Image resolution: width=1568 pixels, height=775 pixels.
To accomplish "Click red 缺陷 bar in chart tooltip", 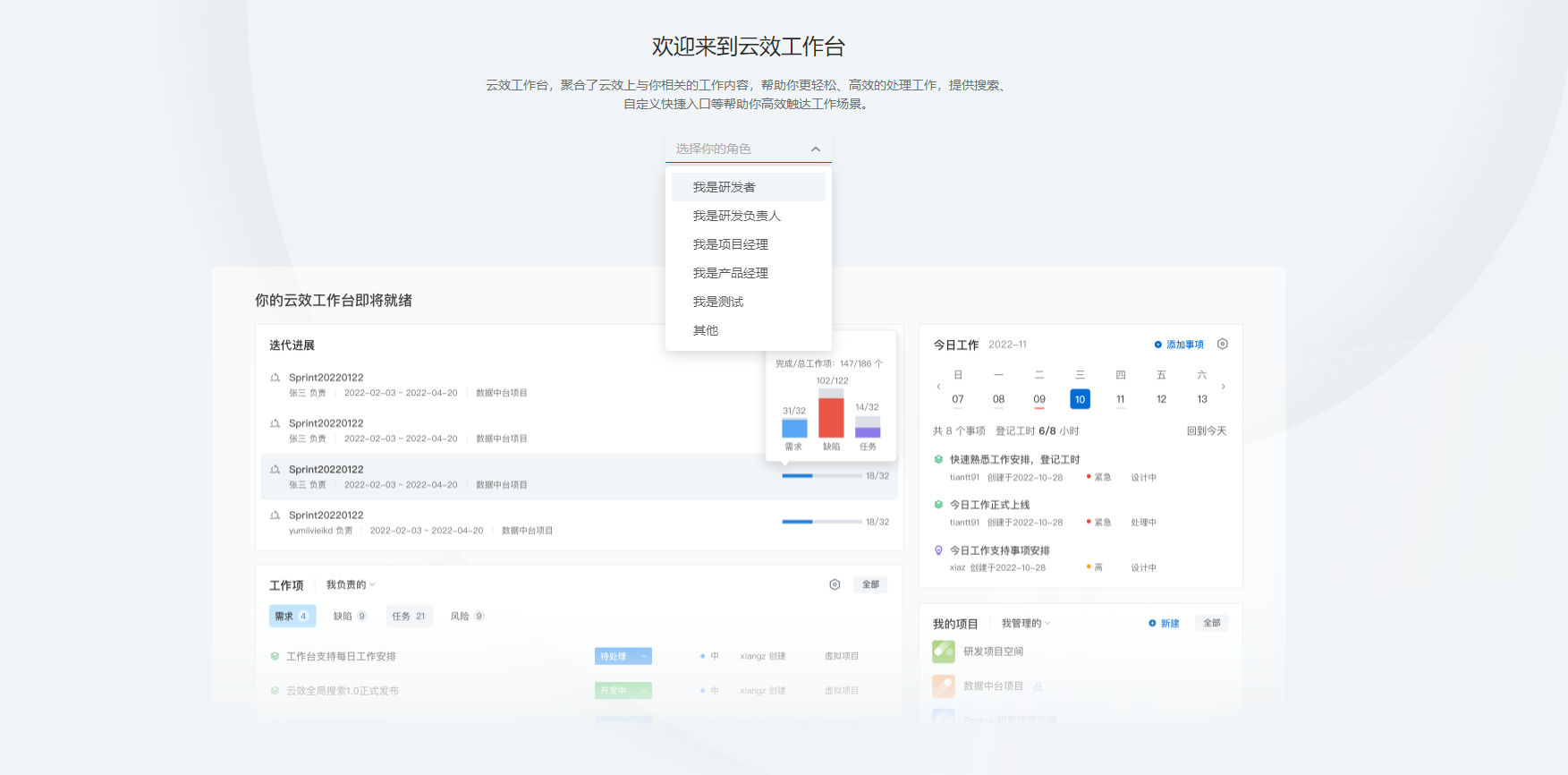I will (831, 417).
